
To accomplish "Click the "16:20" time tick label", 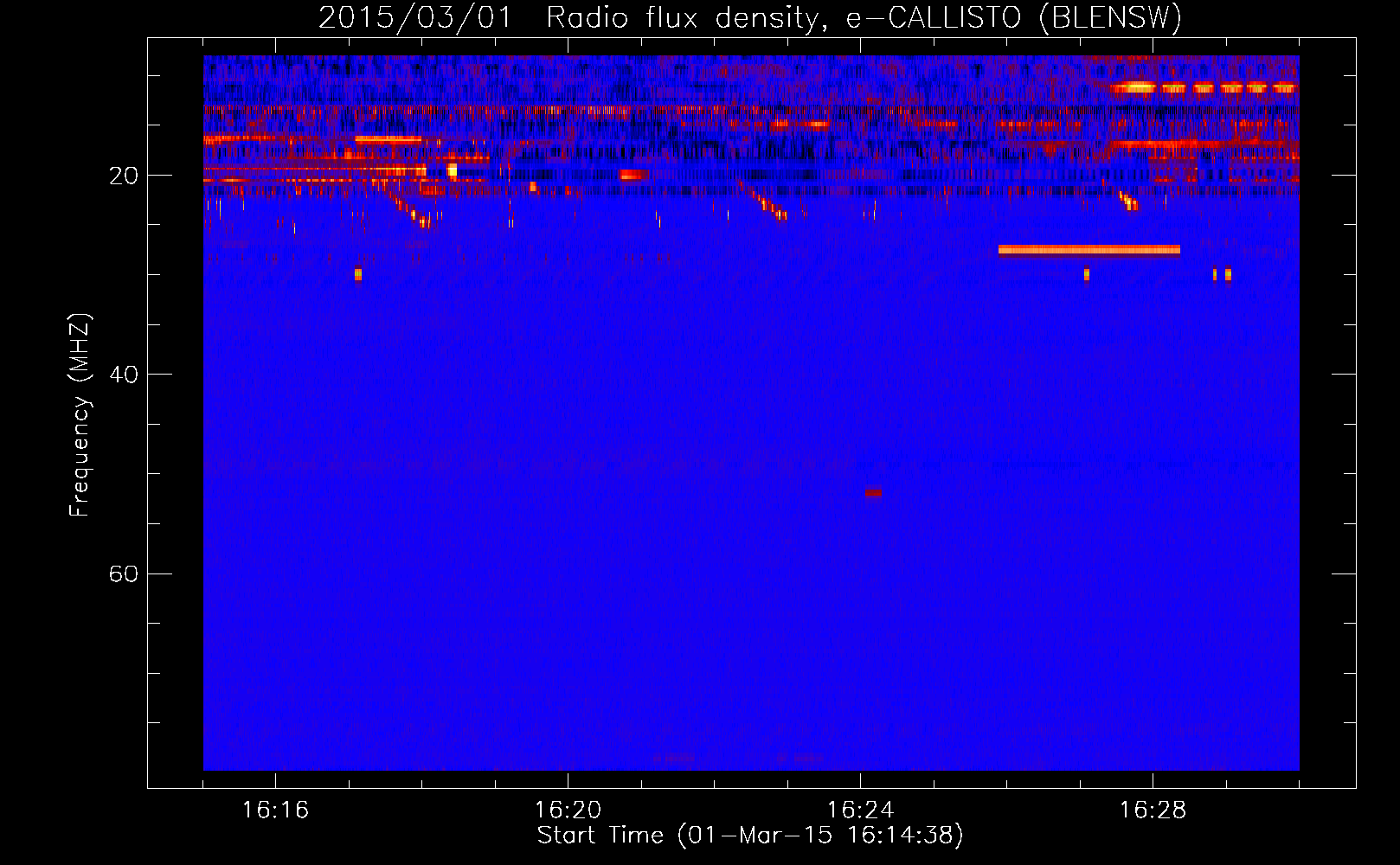I will 568,810.
